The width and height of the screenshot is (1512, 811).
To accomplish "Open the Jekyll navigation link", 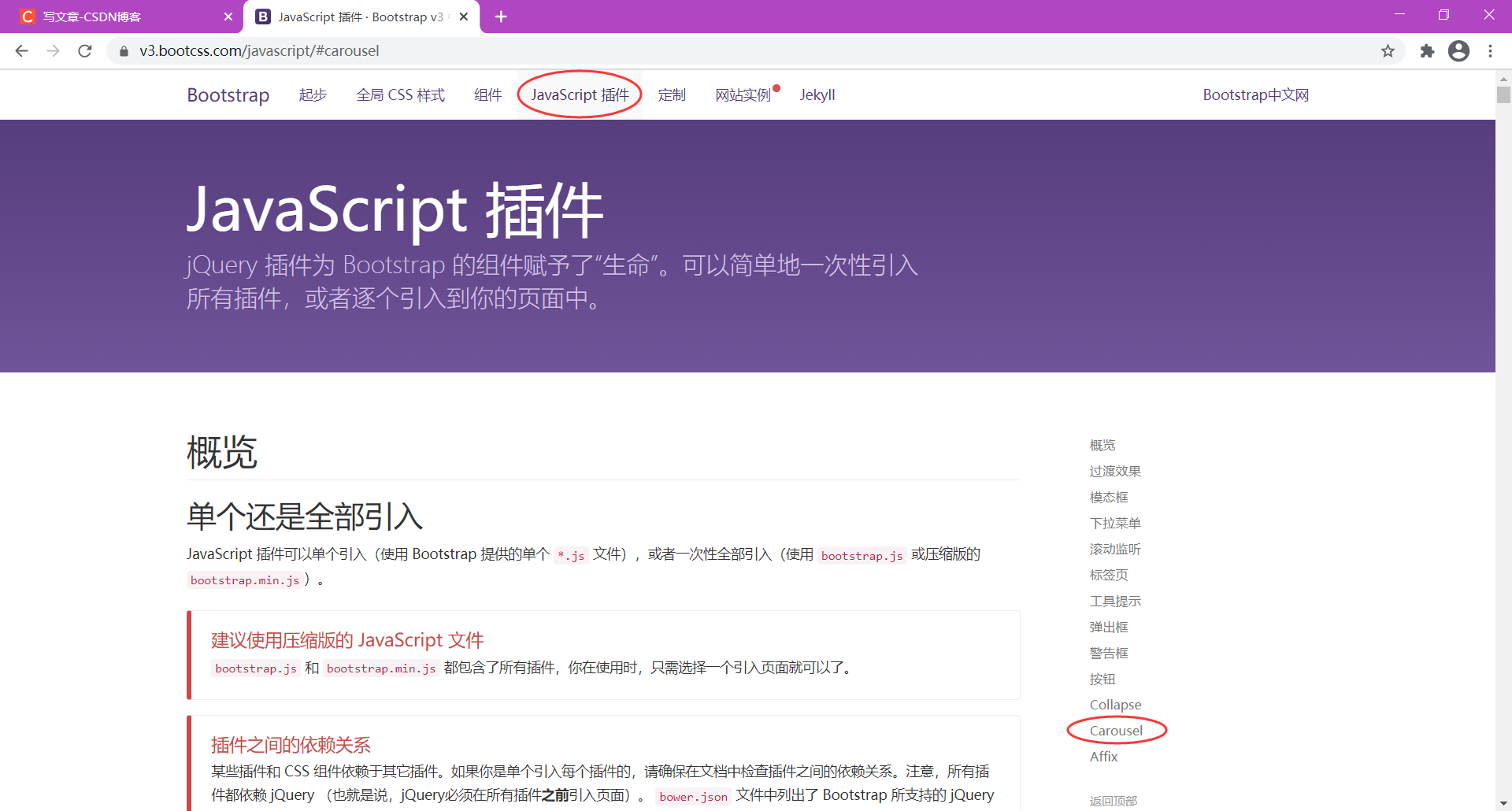I will pos(817,95).
